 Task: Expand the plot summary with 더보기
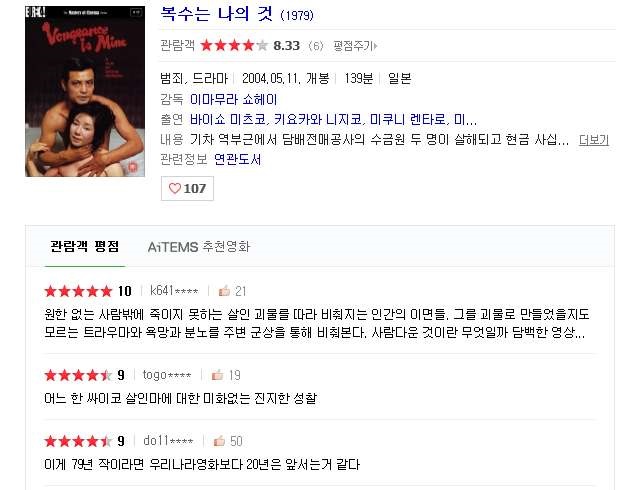click(594, 140)
